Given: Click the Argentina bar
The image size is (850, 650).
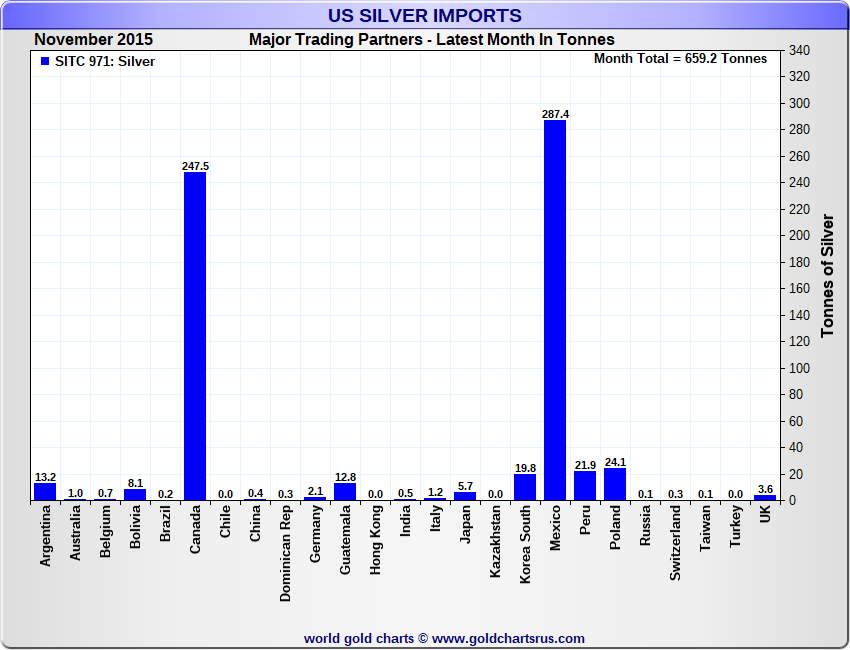Looking at the screenshot, I should (45, 492).
